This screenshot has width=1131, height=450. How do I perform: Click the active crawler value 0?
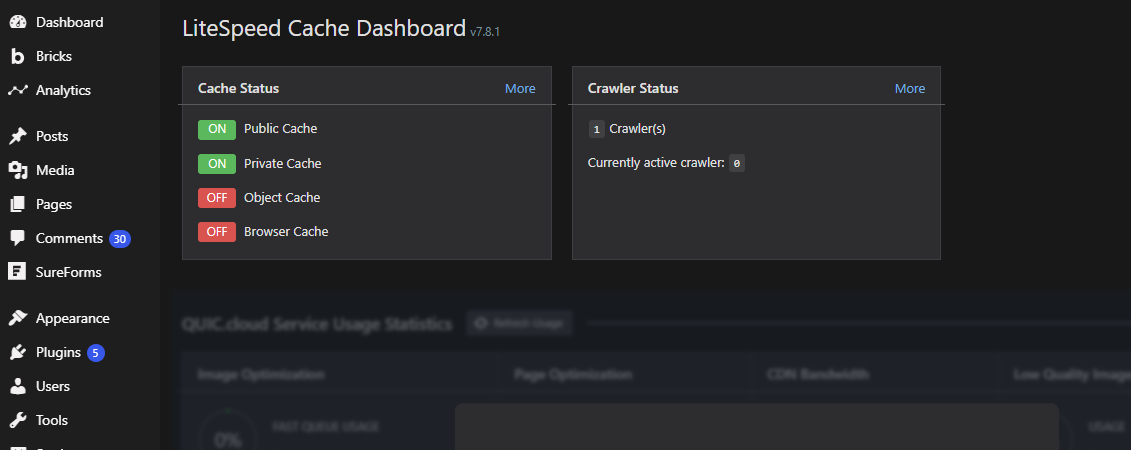pos(736,164)
